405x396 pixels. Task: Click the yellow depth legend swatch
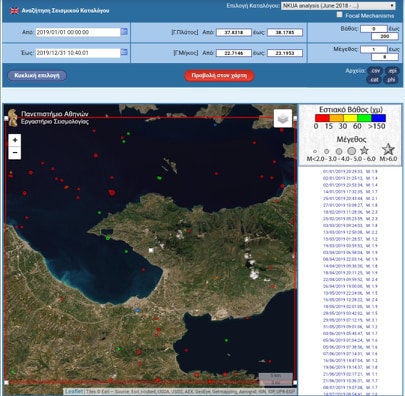pos(350,118)
